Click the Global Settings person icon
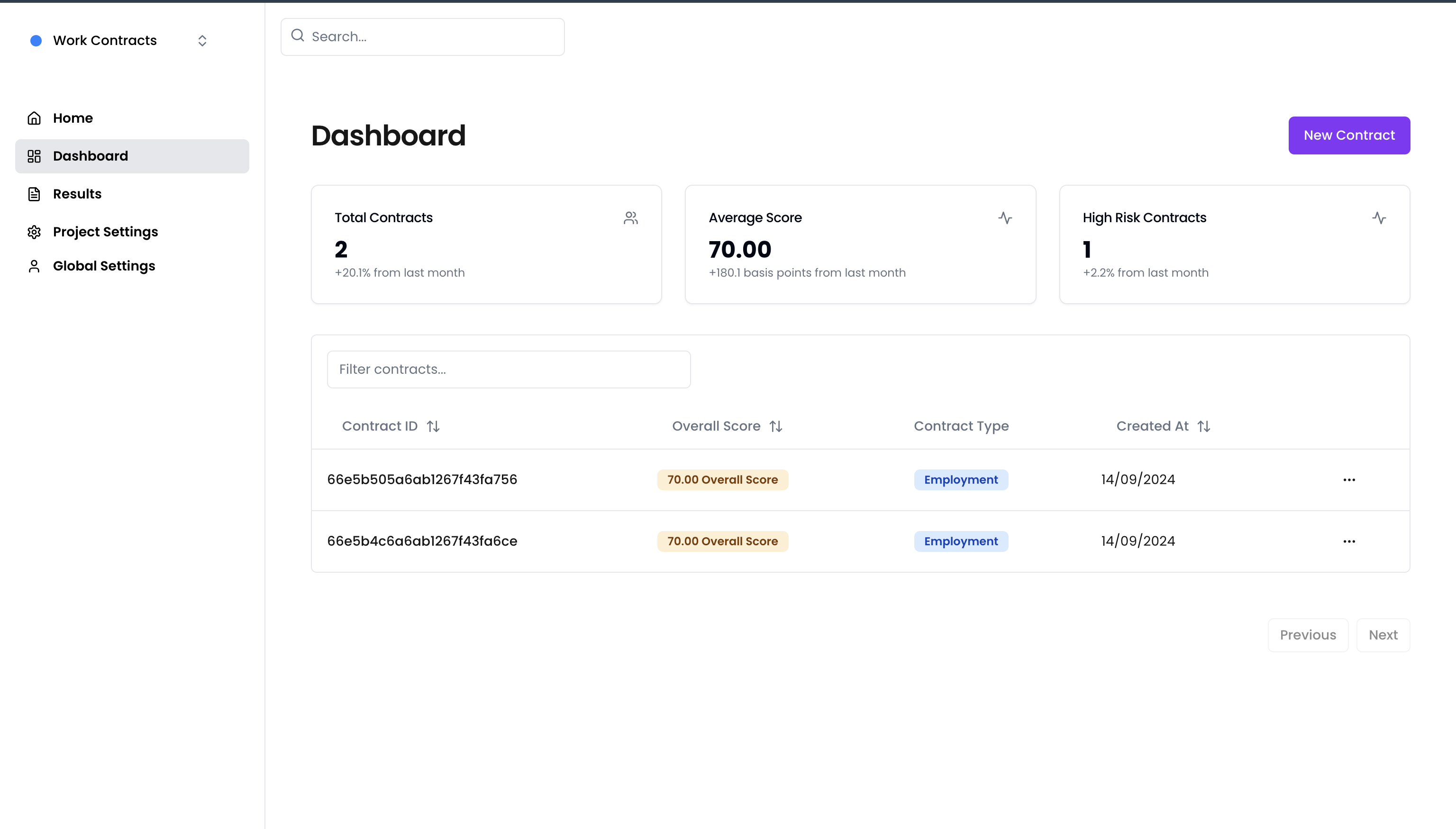 (x=34, y=266)
